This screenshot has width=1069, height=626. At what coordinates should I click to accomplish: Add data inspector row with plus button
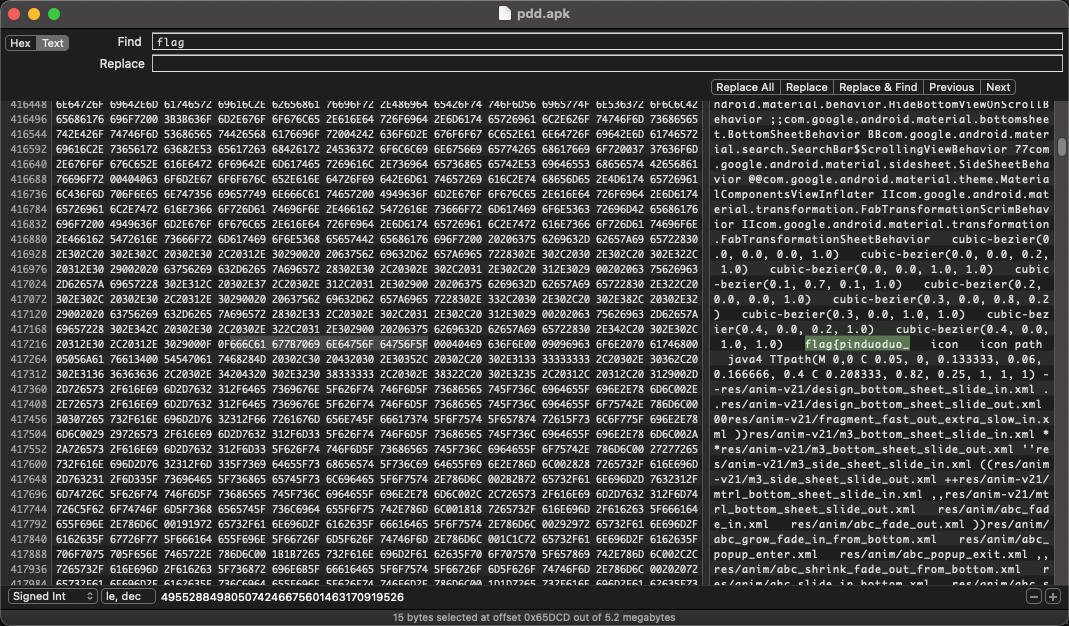[1052, 597]
